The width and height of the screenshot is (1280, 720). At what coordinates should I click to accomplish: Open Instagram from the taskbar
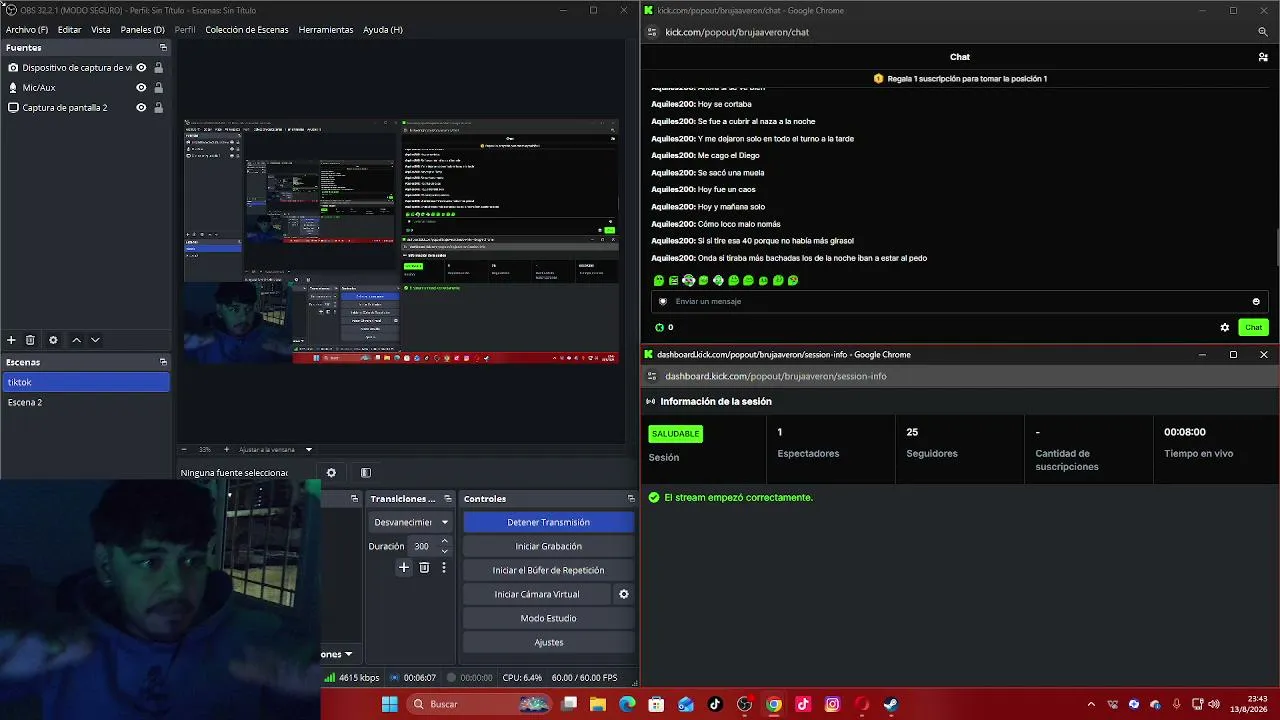coord(832,704)
